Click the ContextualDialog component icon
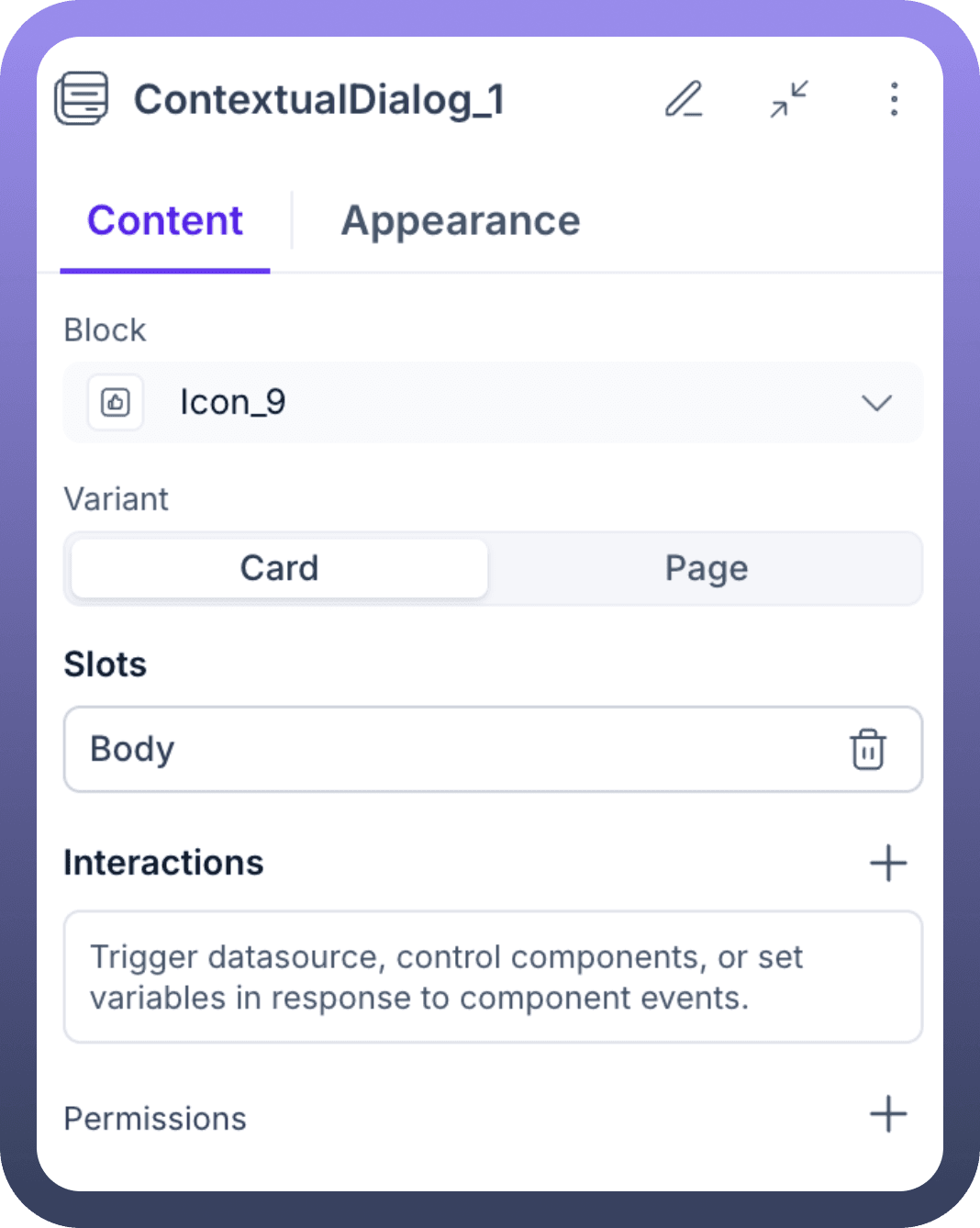The height and width of the screenshot is (1228, 980). click(x=82, y=99)
